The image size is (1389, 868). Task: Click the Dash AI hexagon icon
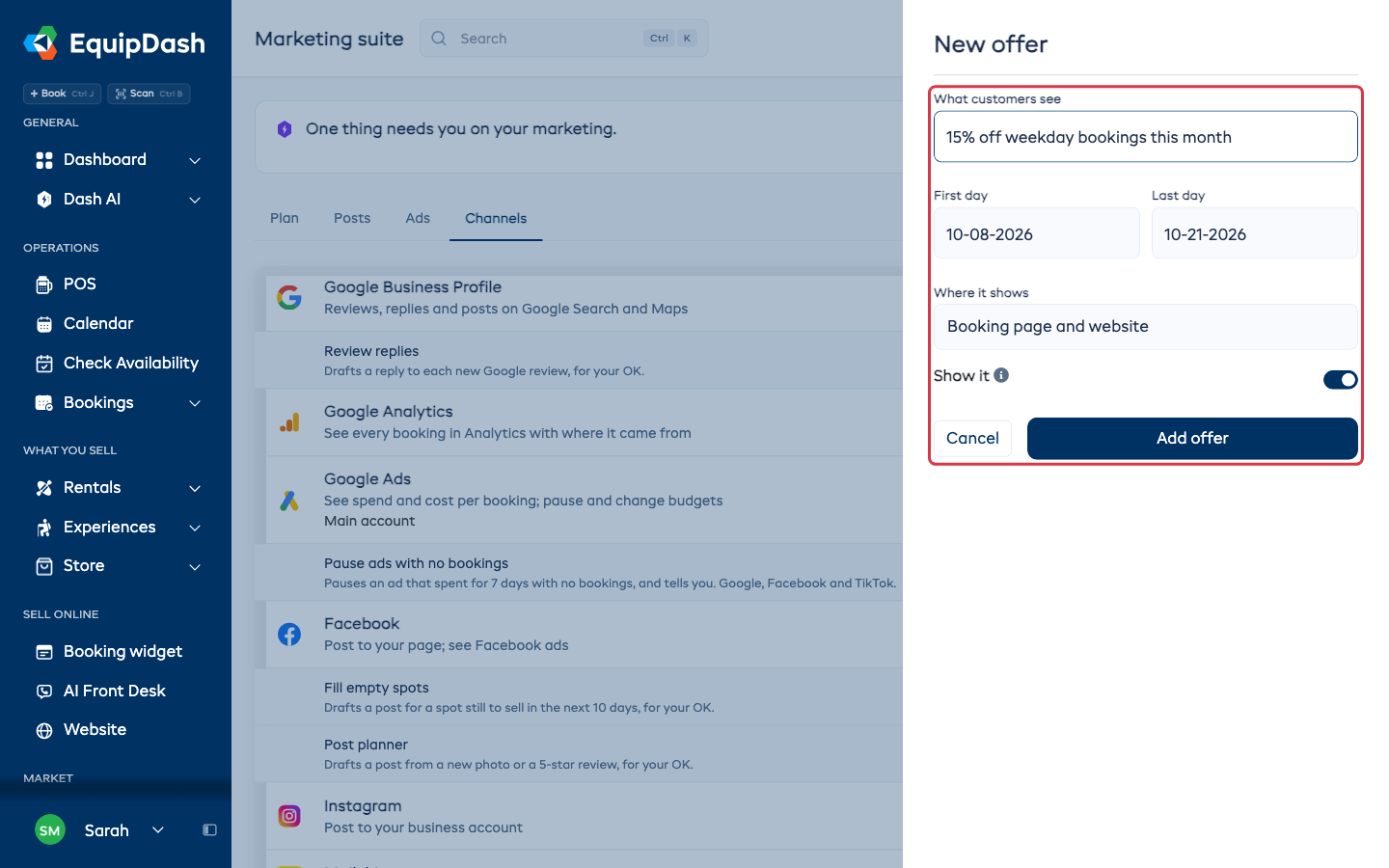(44, 200)
